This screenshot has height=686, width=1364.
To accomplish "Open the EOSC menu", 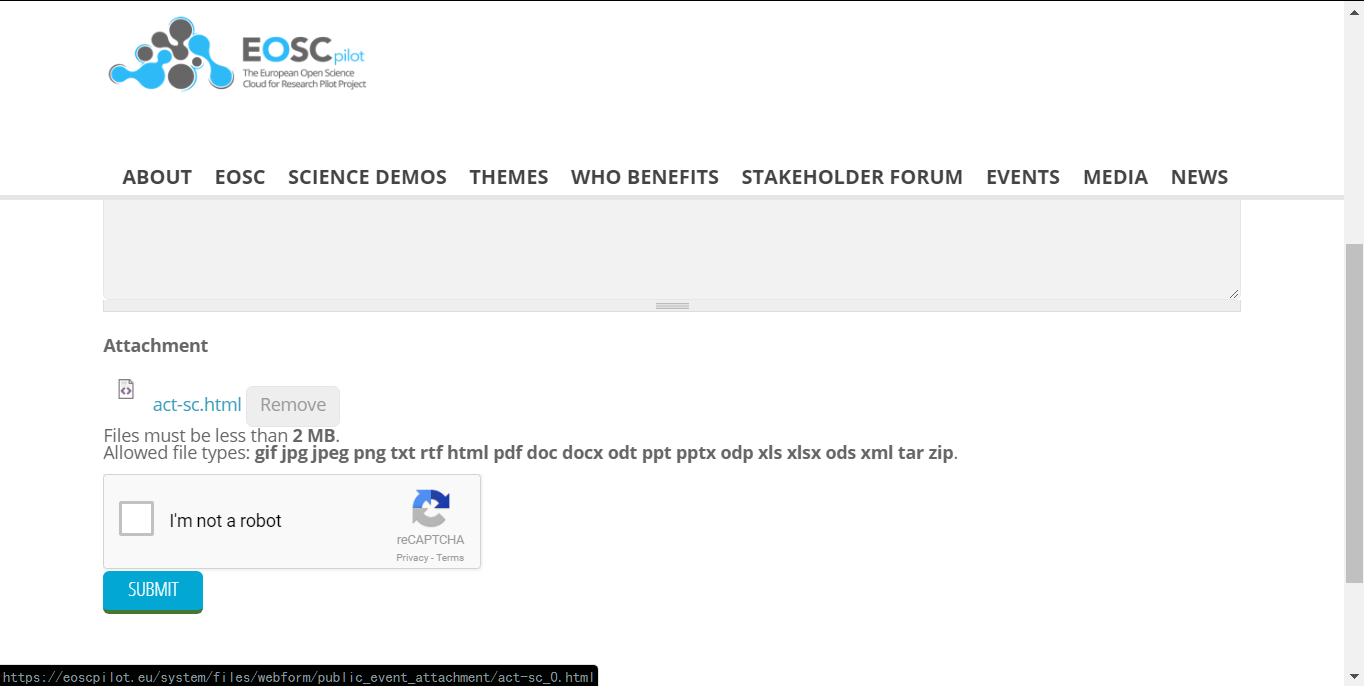I will click(240, 177).
